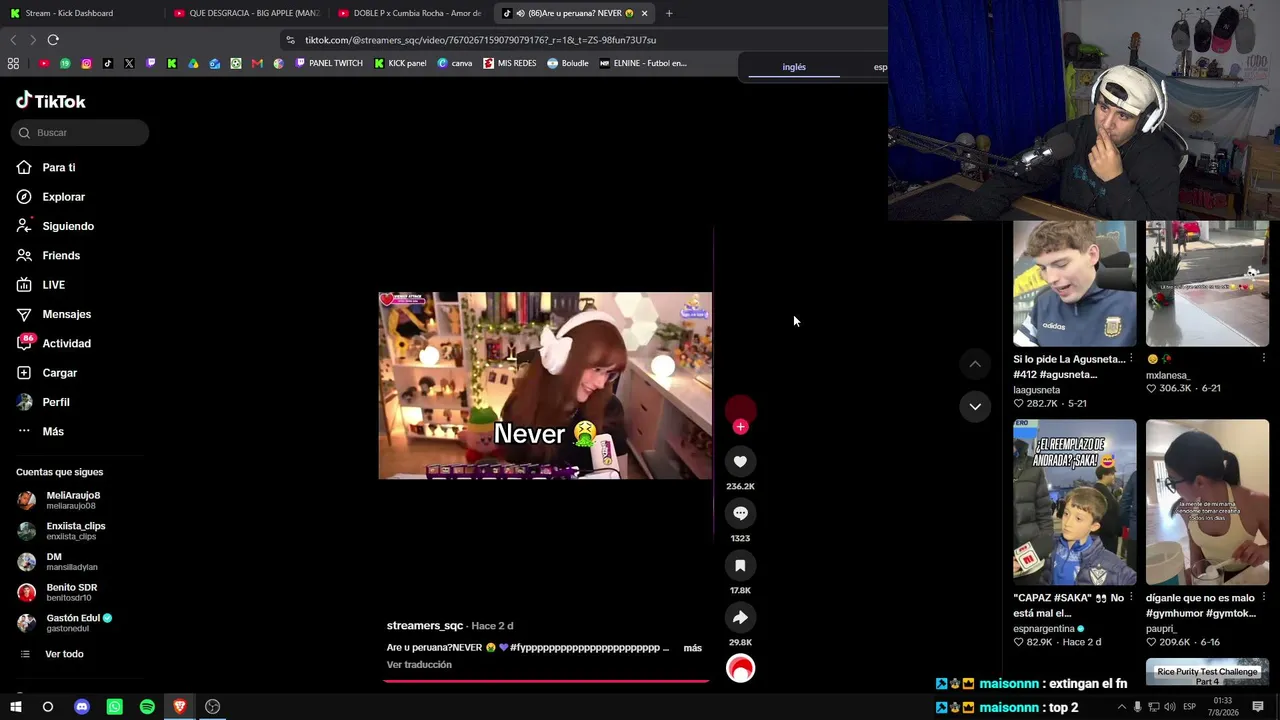Open the PANEL TWITCH bookmark
This screenshot has height=720, width=1280.
point(329,63)
